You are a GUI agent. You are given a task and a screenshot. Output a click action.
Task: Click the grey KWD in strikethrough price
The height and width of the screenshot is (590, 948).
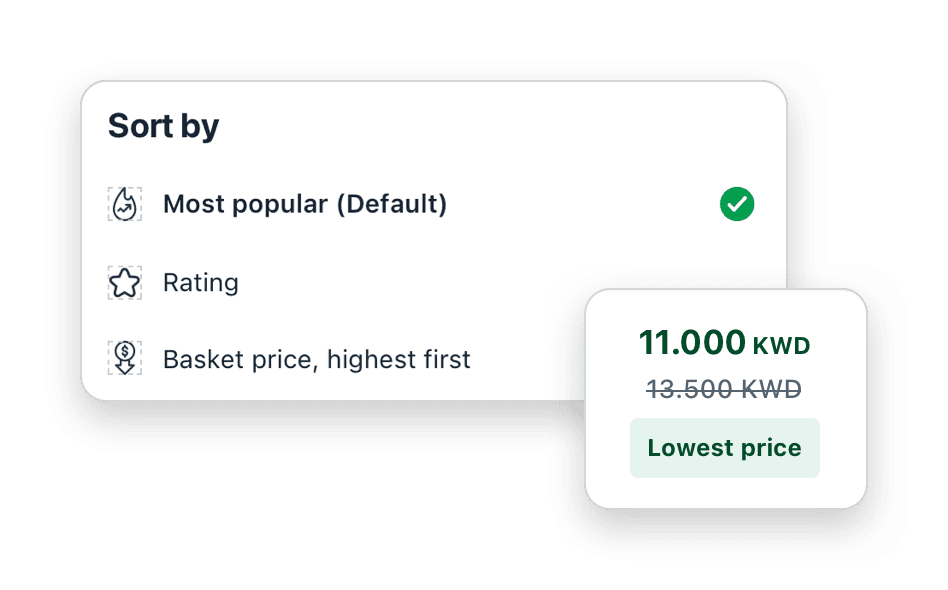click(x=771, y=389)
